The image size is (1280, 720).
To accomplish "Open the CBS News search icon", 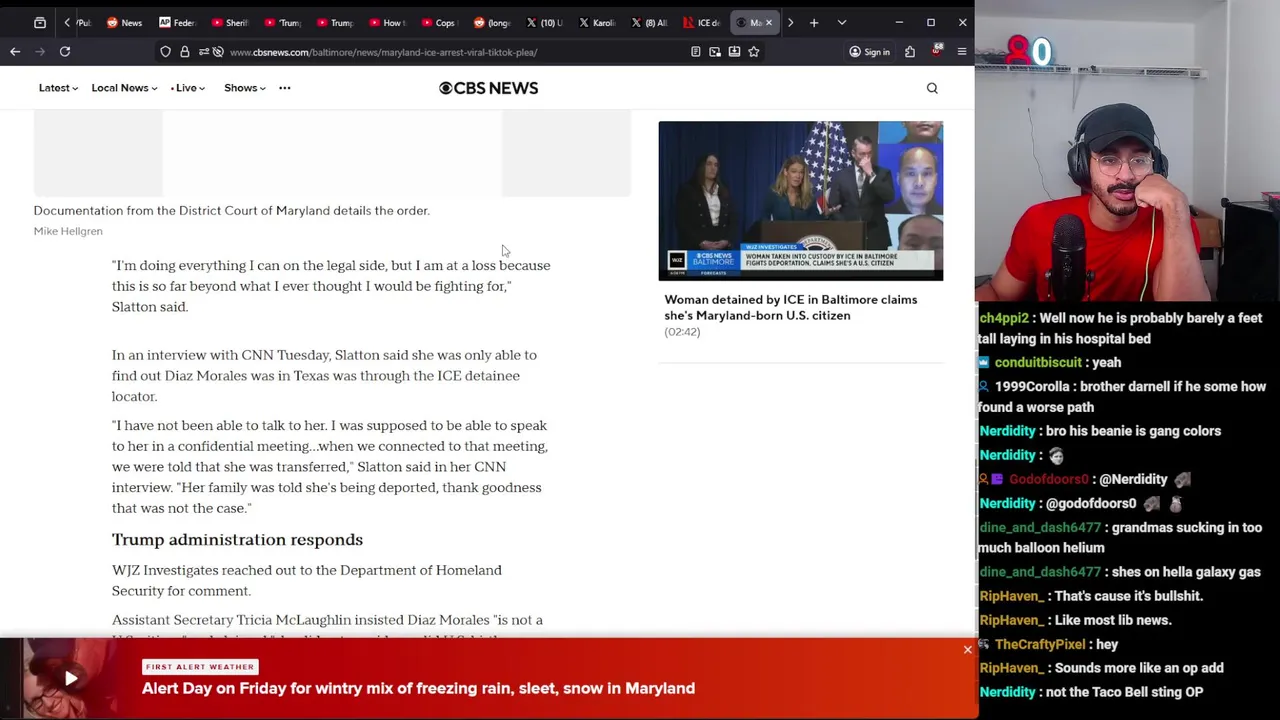I will tap(932, 88).
